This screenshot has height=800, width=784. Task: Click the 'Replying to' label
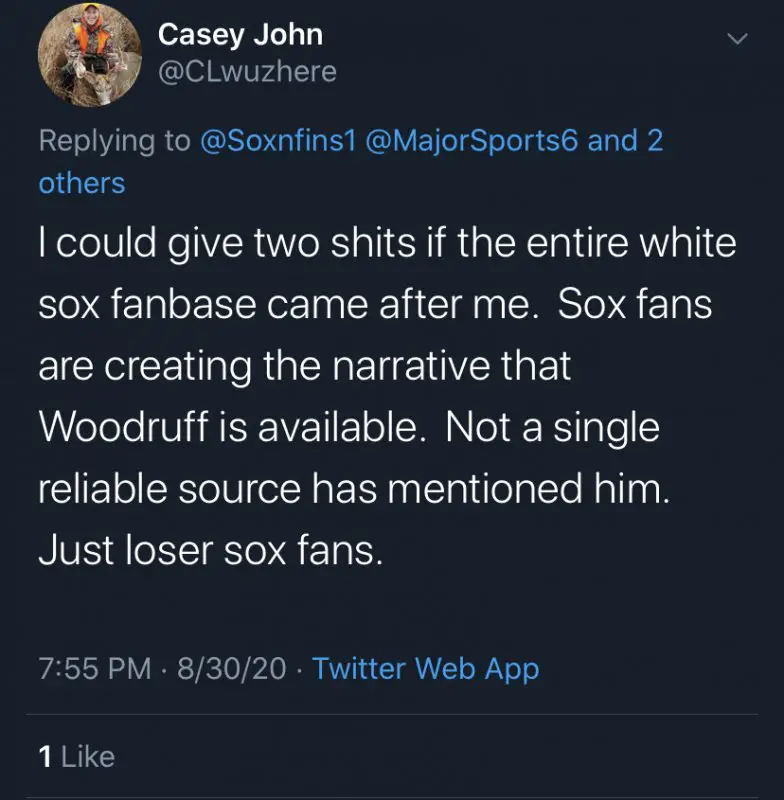click(114, 140)
